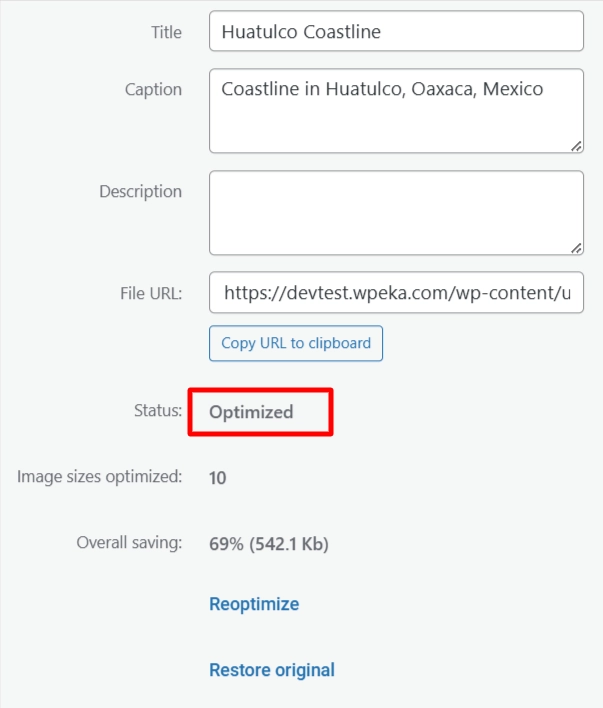This screenshot has width=603, height=708.
Task: Click the caption textarea resize handle
Action: (576, 146)
